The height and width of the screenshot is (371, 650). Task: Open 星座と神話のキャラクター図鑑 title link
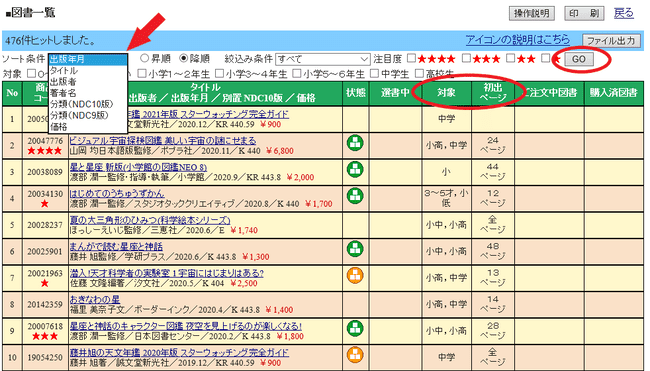[x=186, y=326]
